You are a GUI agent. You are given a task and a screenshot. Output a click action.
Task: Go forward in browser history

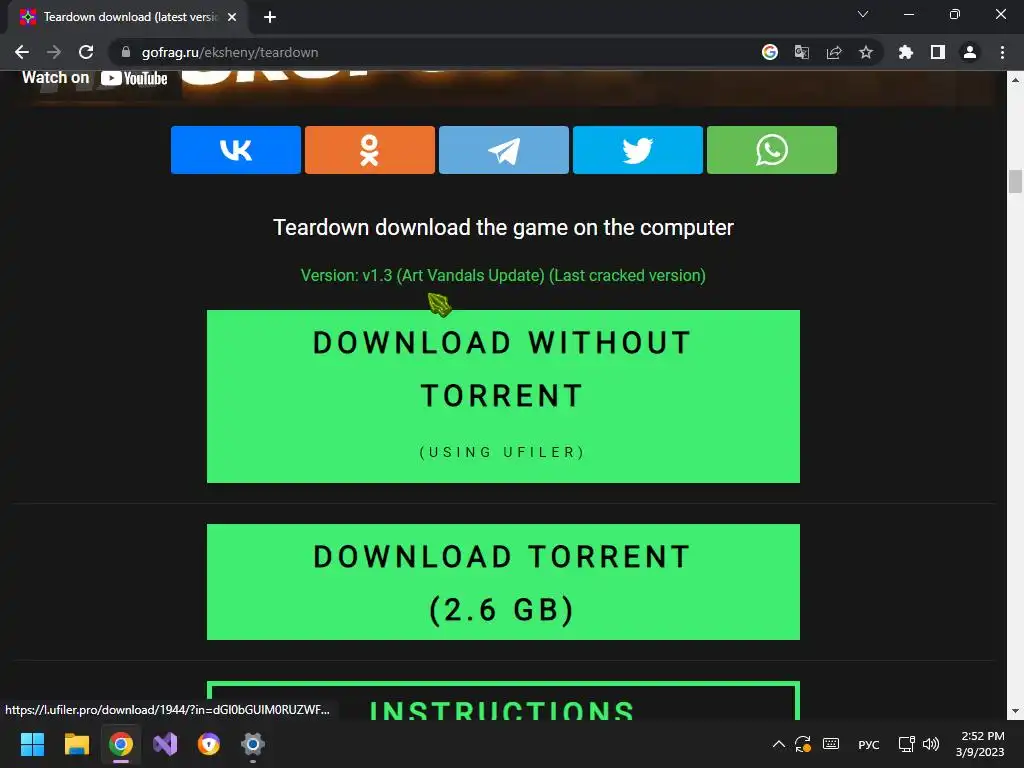(54, 52)
